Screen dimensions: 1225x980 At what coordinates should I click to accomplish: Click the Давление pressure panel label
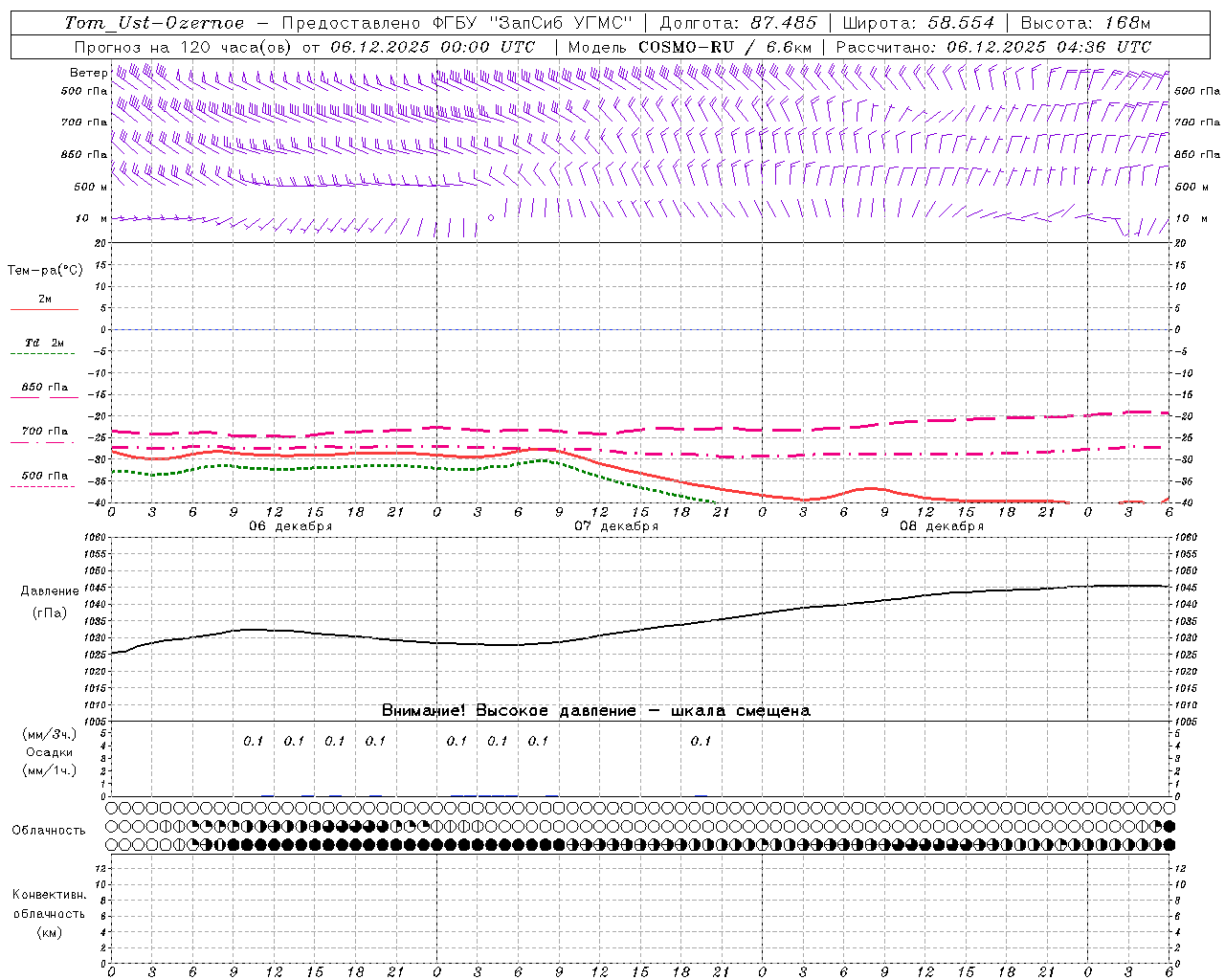pos(50,591)
